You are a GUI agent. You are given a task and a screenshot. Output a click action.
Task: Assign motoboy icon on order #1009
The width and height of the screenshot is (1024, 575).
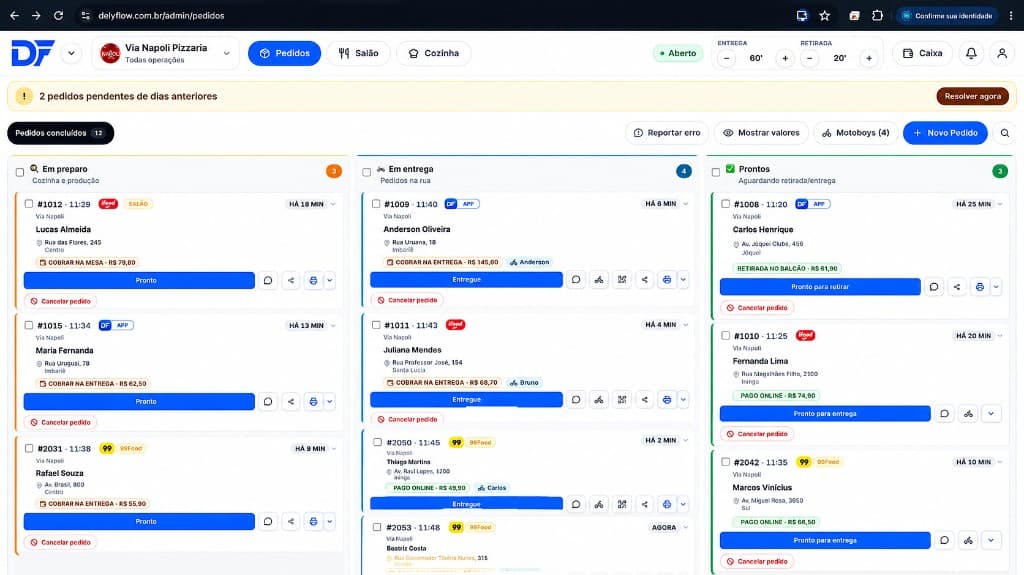tap(599, 280)
